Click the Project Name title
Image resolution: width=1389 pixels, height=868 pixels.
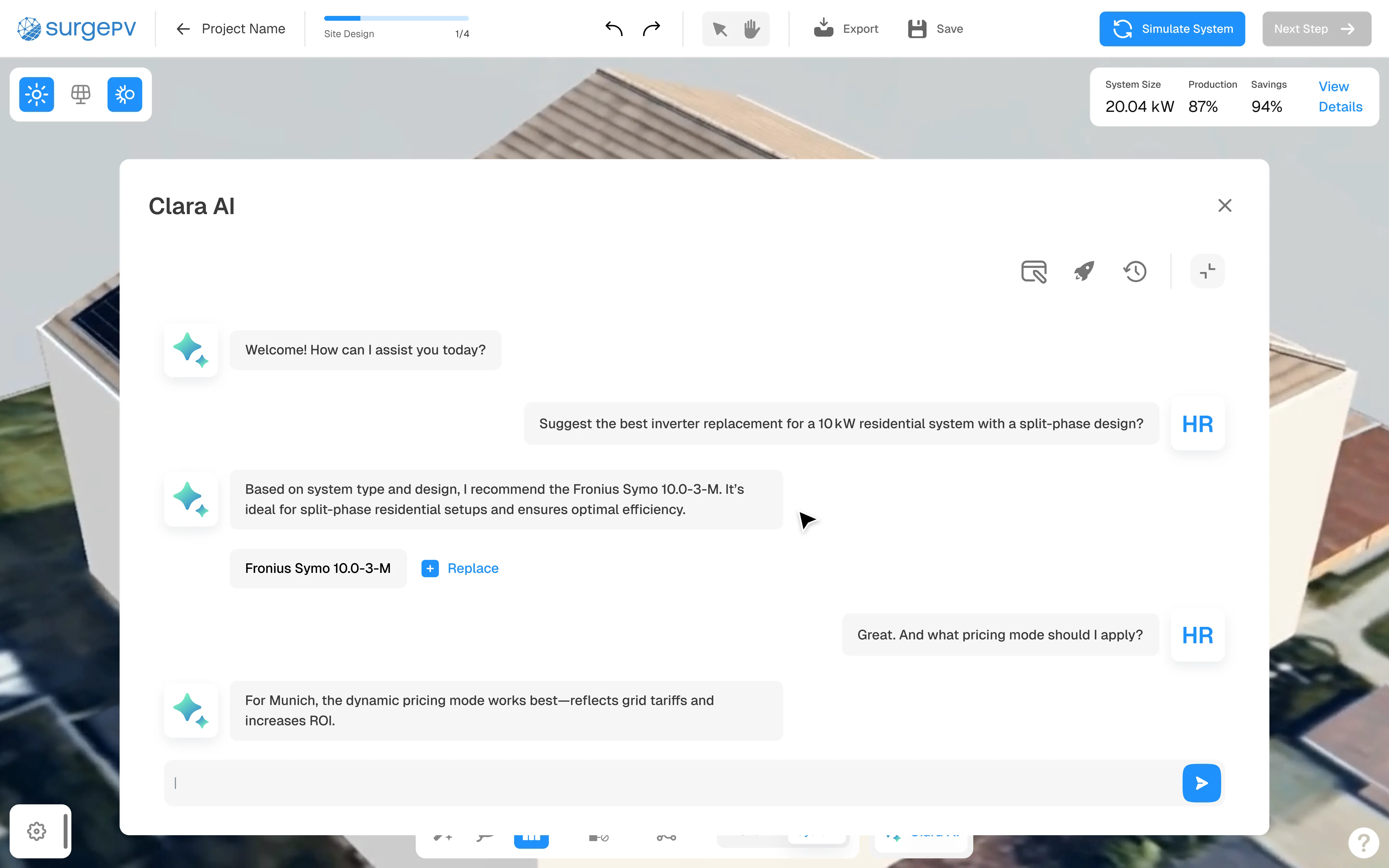[x=243, y=29]
